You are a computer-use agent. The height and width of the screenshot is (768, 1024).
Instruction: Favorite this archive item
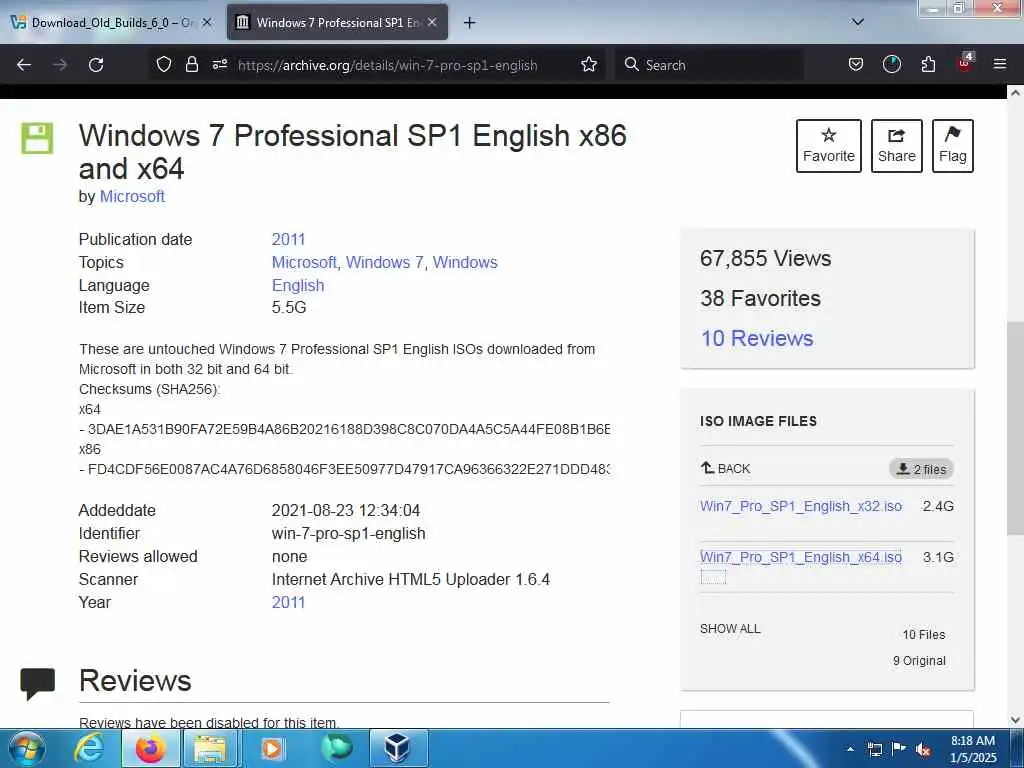[829, 146]
